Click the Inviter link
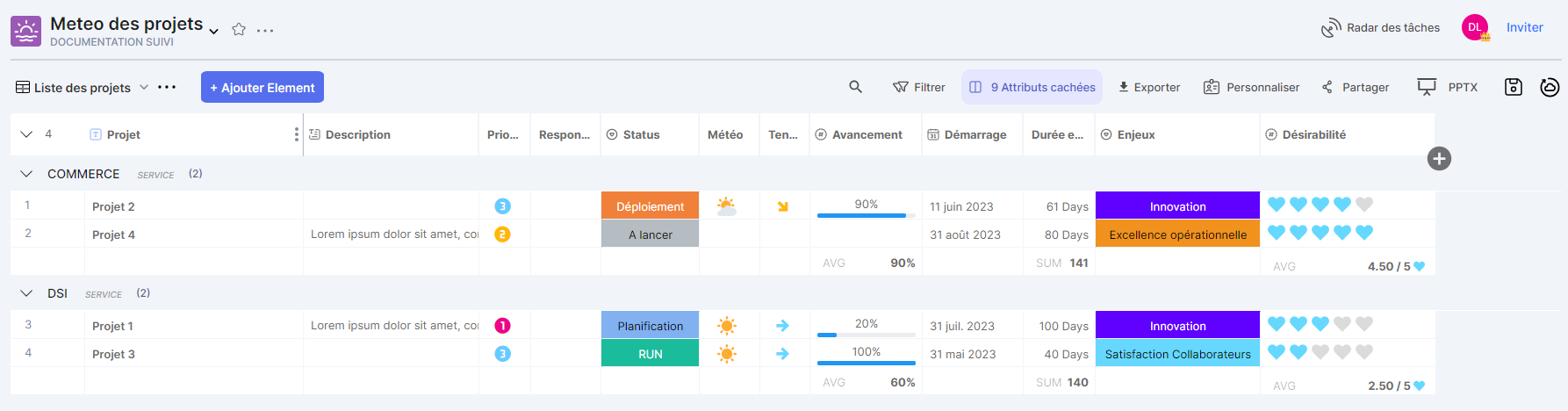The height and width of the screenshot is (411, 1568). point(1524,27)
